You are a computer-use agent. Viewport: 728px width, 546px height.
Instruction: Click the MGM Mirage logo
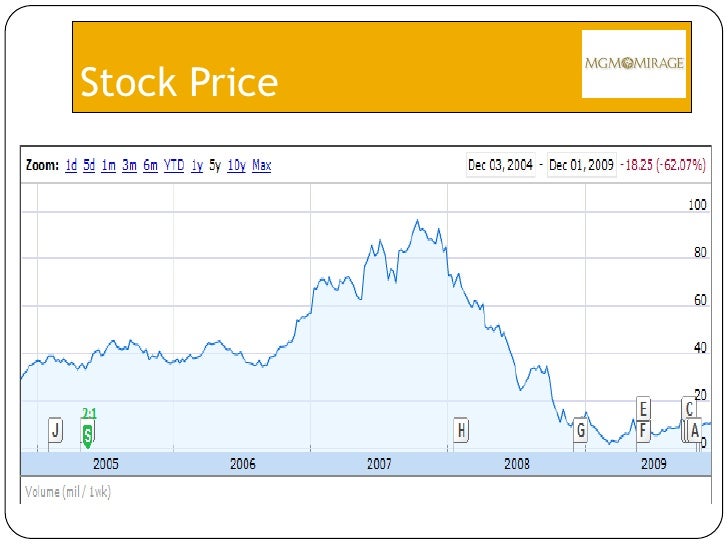point(634,65)
